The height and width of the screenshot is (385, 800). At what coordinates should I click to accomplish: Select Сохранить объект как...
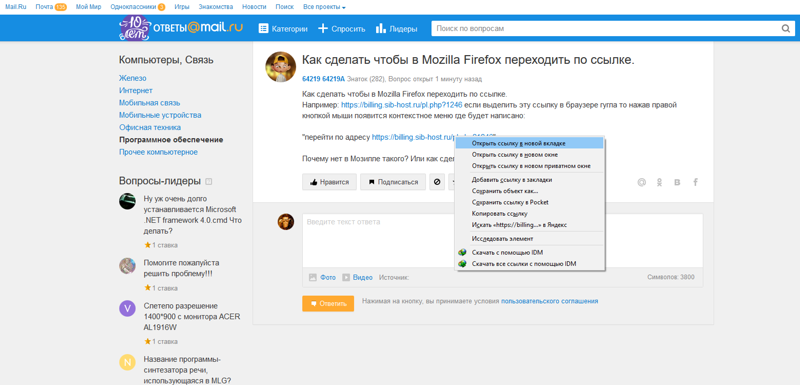pyautogui.click(x=529, y=191)
